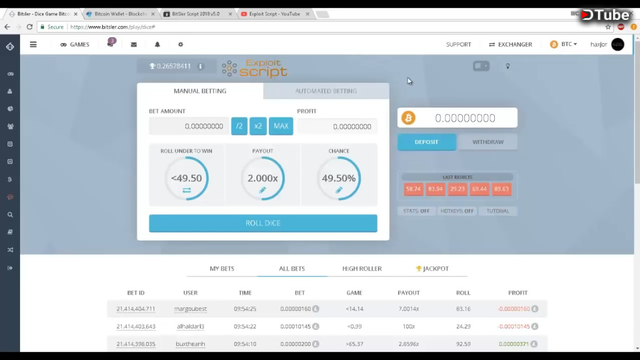Viewport: 640px width, 360px height.
Task: Click the browser reload button
Action: (x=29, y=27)
